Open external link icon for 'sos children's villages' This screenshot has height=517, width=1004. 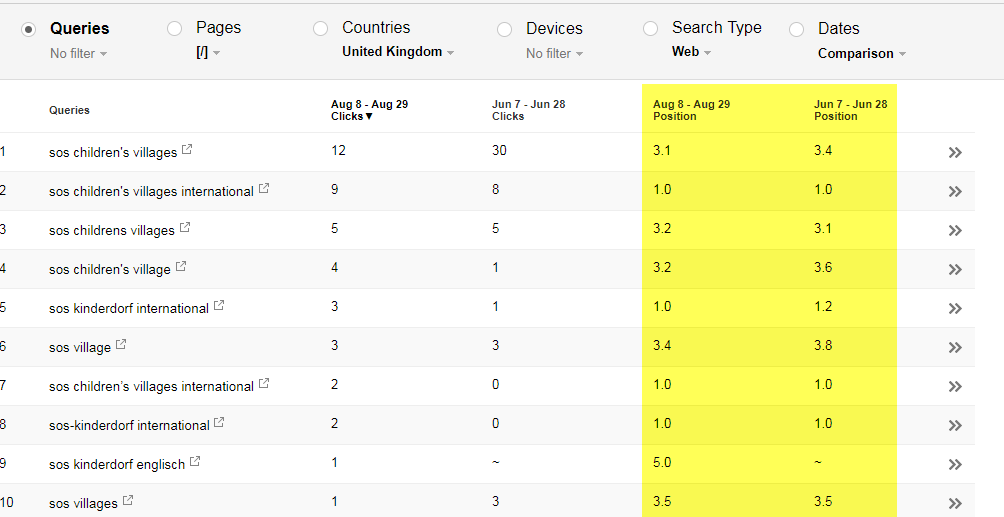pos(187,151)
